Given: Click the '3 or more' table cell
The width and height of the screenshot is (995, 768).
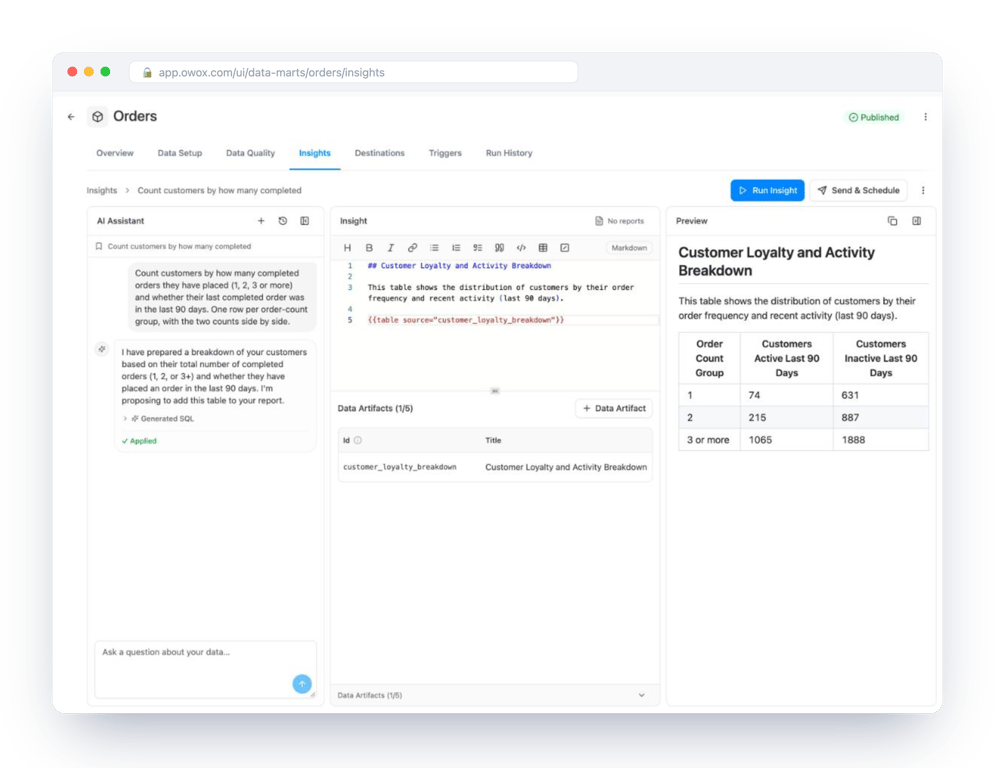Looking at the screenshot, I should [x=709, y=440].
